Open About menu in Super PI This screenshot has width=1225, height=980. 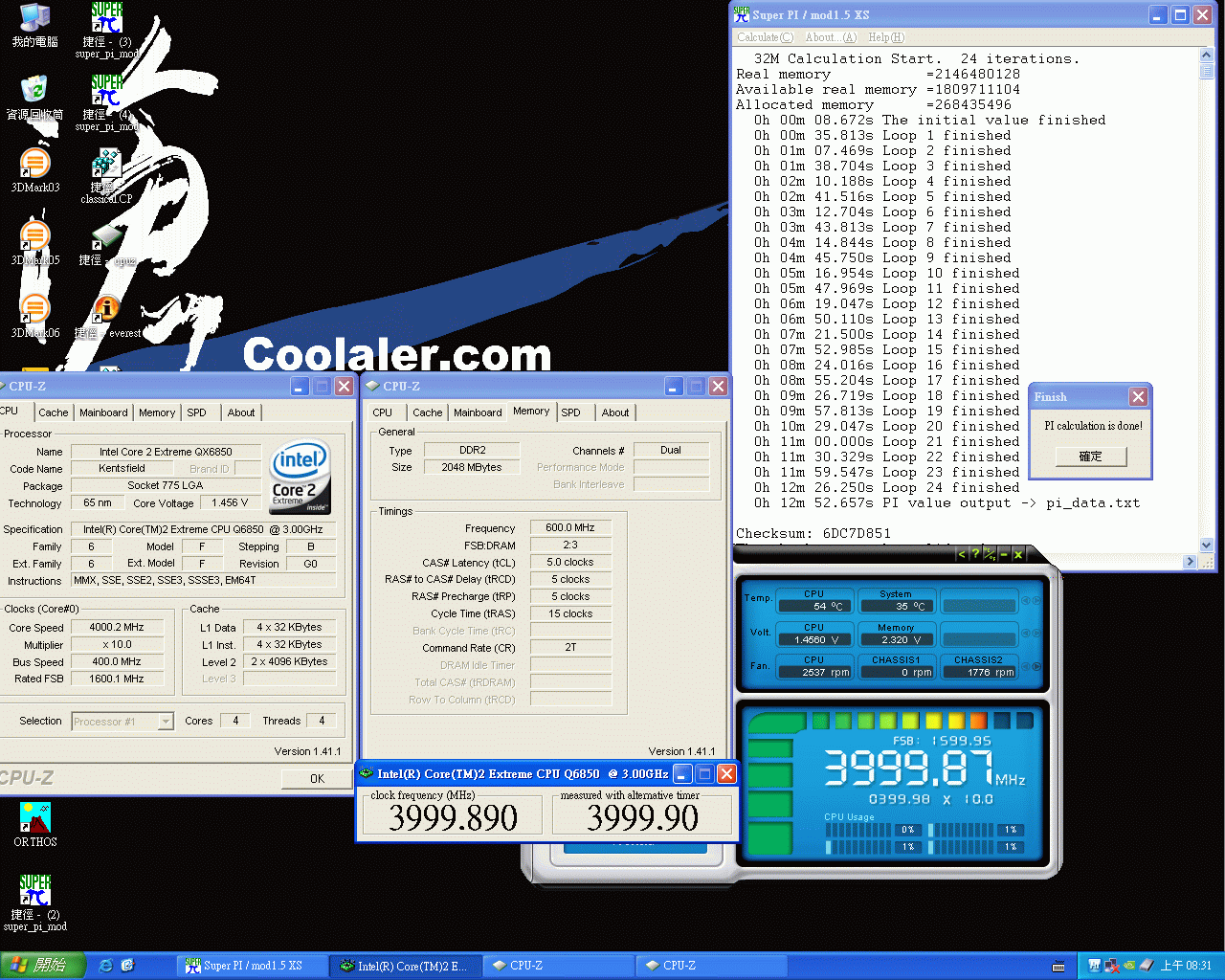pos(831,37)
